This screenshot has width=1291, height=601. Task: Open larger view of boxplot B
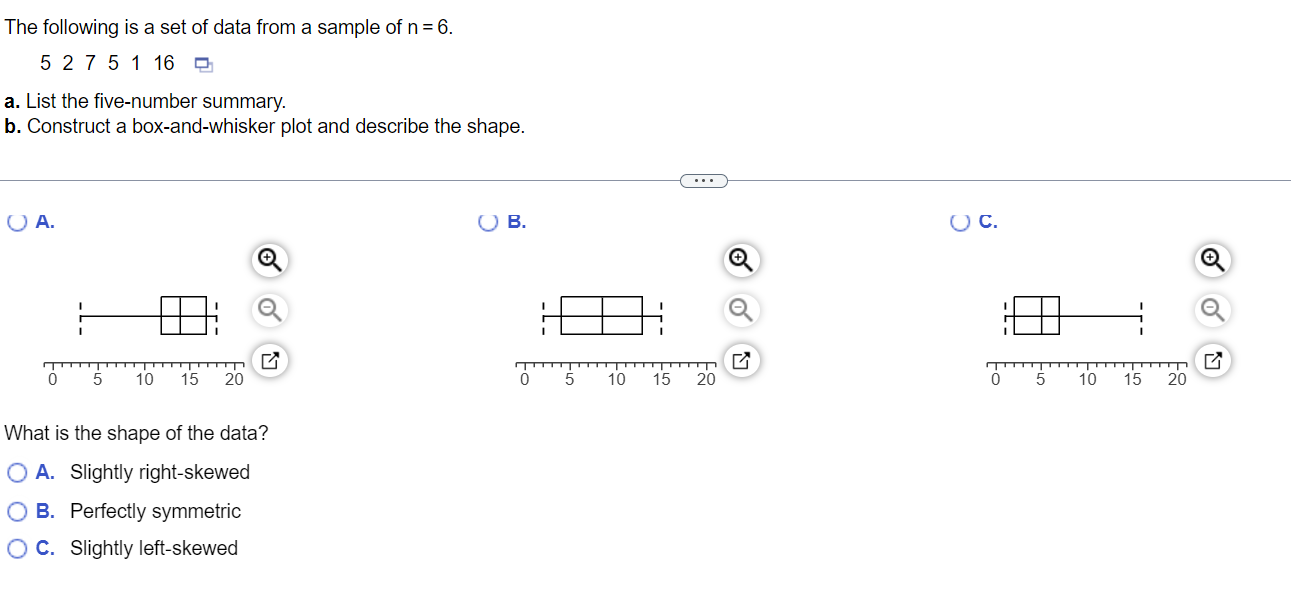click(x=740, y=361)
